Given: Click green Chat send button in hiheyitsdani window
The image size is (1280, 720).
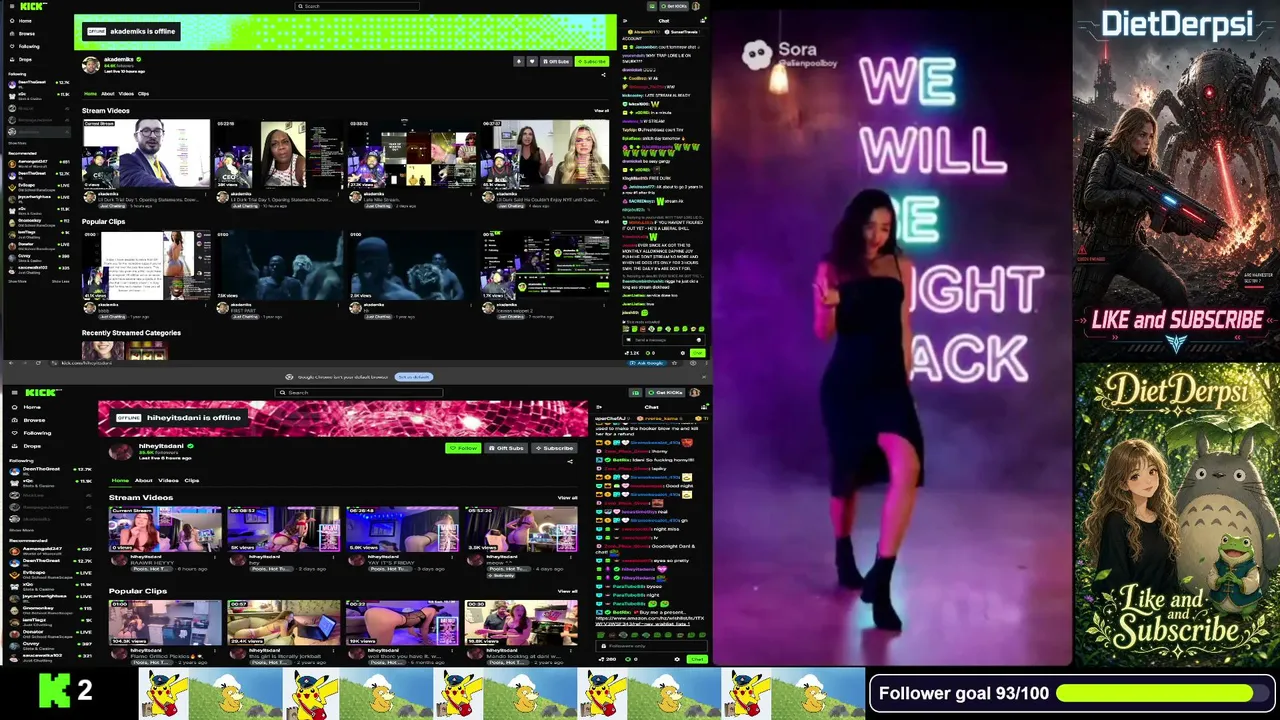Looking at the screenshot, I should (x=697, y=659).
